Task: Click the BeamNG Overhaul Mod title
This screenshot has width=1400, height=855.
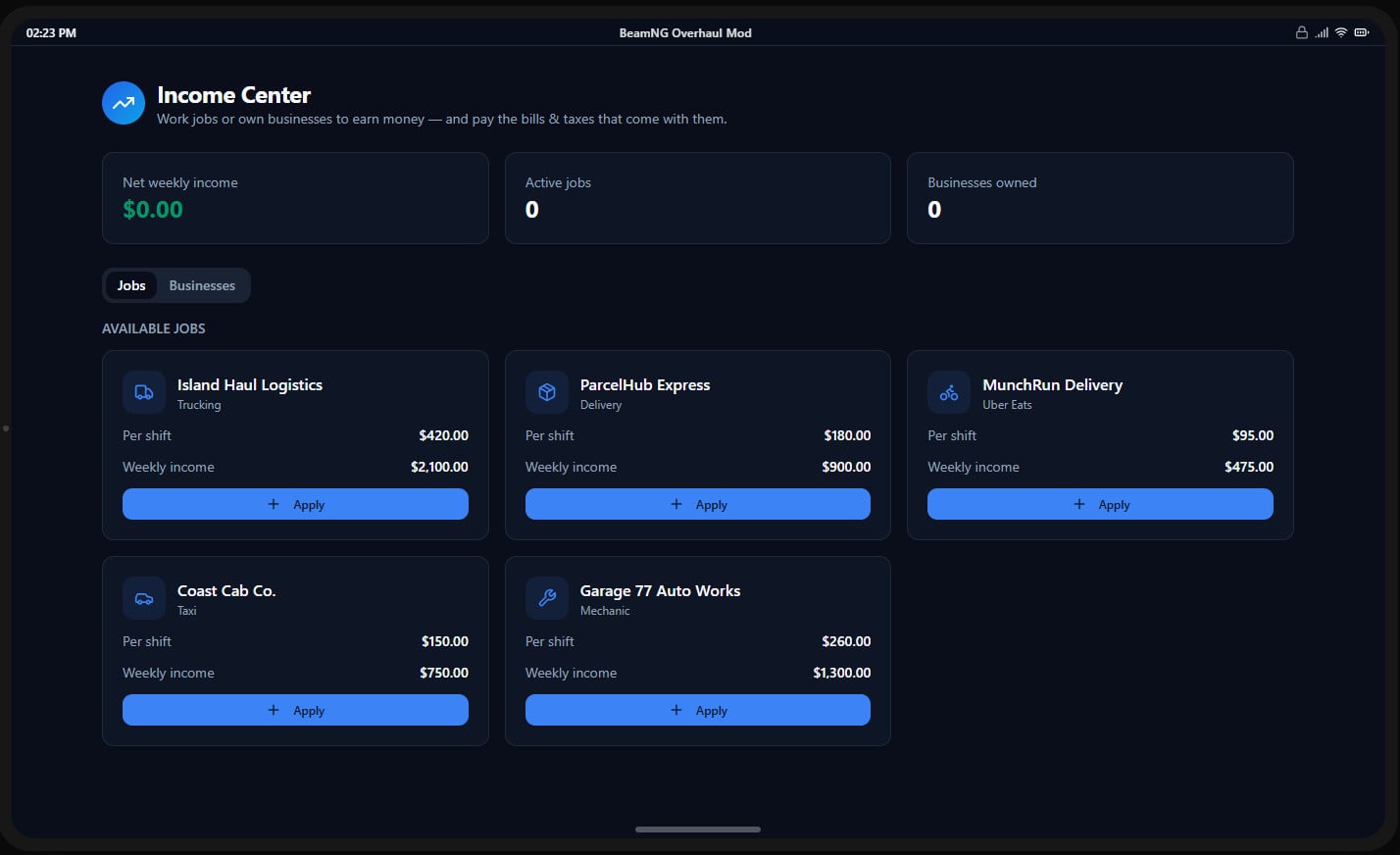Action: click(685, 32)
